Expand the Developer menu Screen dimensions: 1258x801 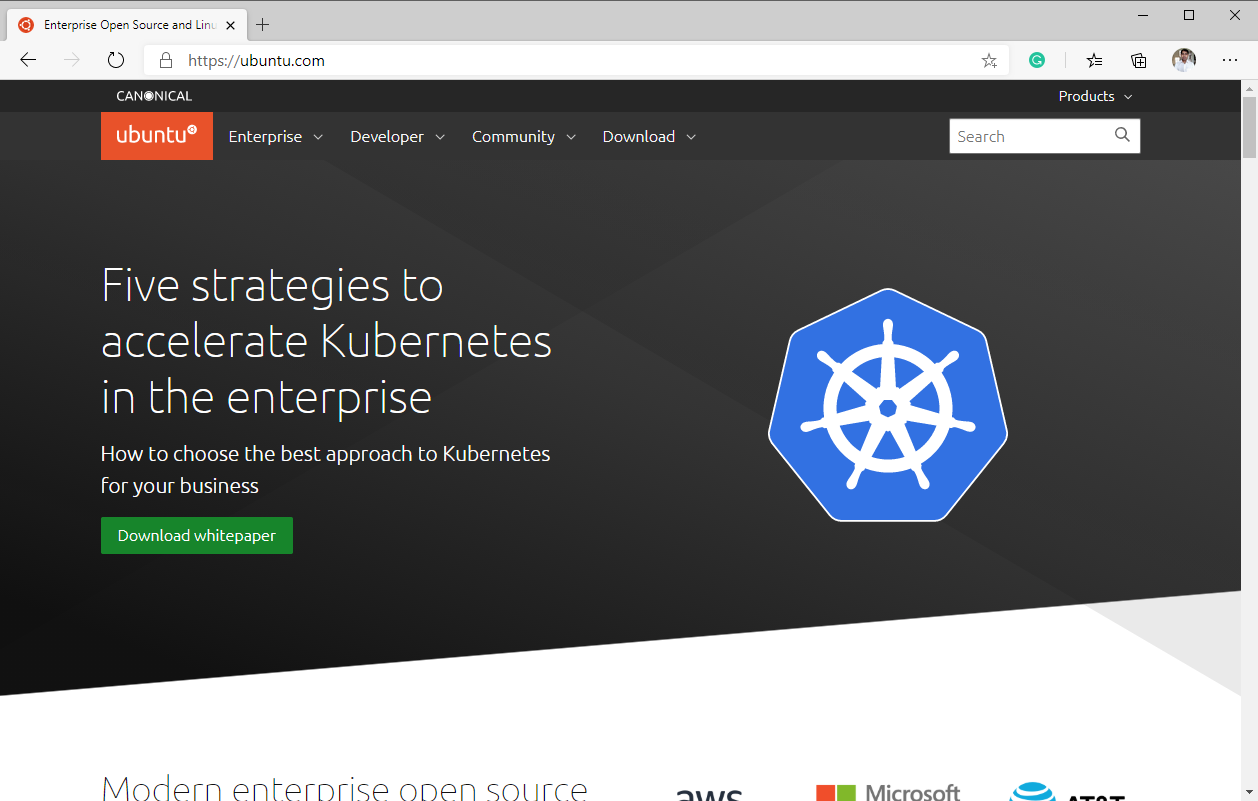click(397, 137)
